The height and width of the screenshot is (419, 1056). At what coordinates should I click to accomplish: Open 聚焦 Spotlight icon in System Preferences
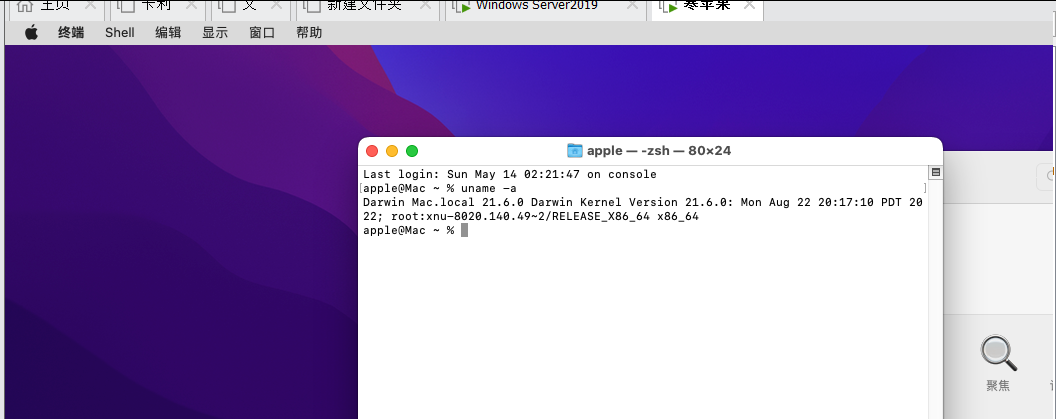click(x=998, y=353)
